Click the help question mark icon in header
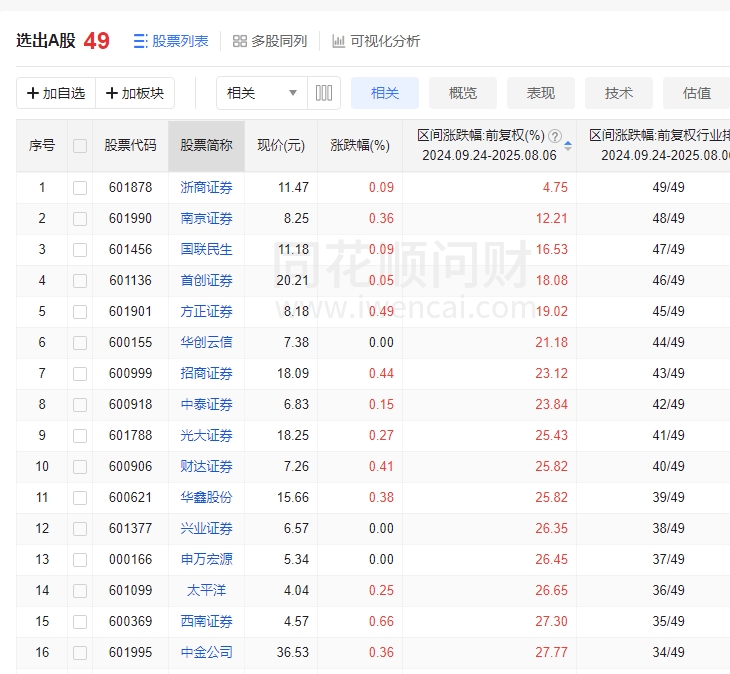730x674 pixels. tap(554, 136)
